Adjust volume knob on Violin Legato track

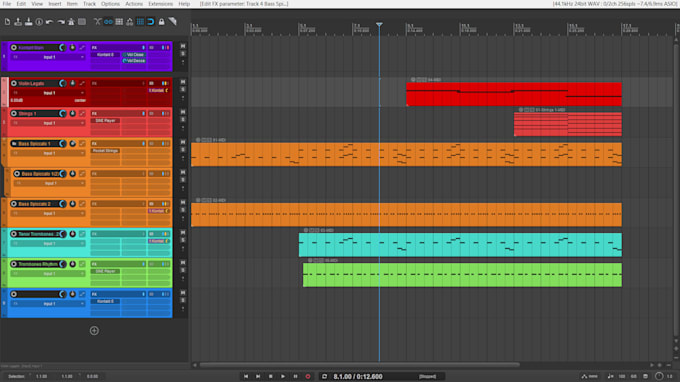coord(62,83)
